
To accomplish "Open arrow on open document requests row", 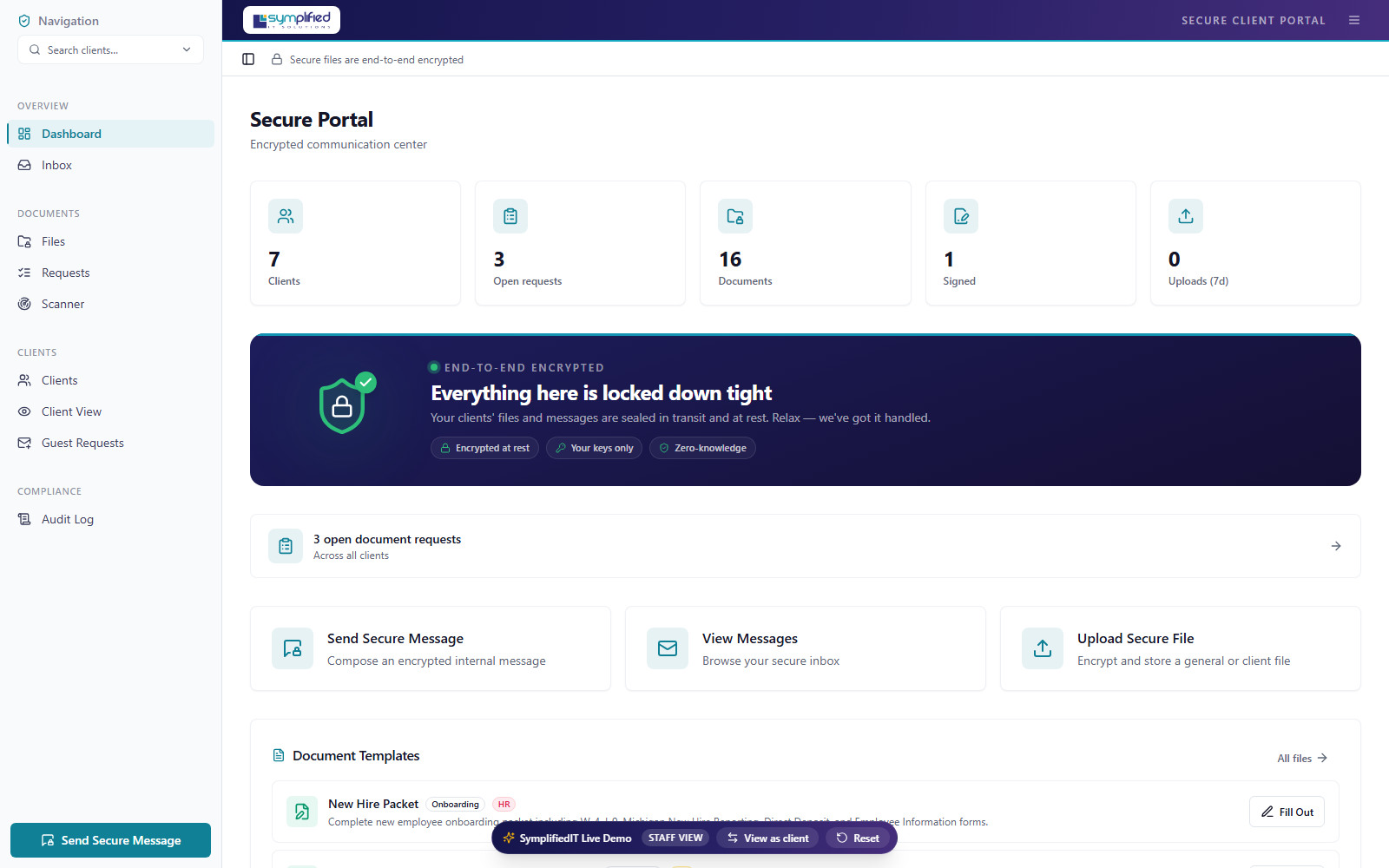I will click(x=1336, y=546).
